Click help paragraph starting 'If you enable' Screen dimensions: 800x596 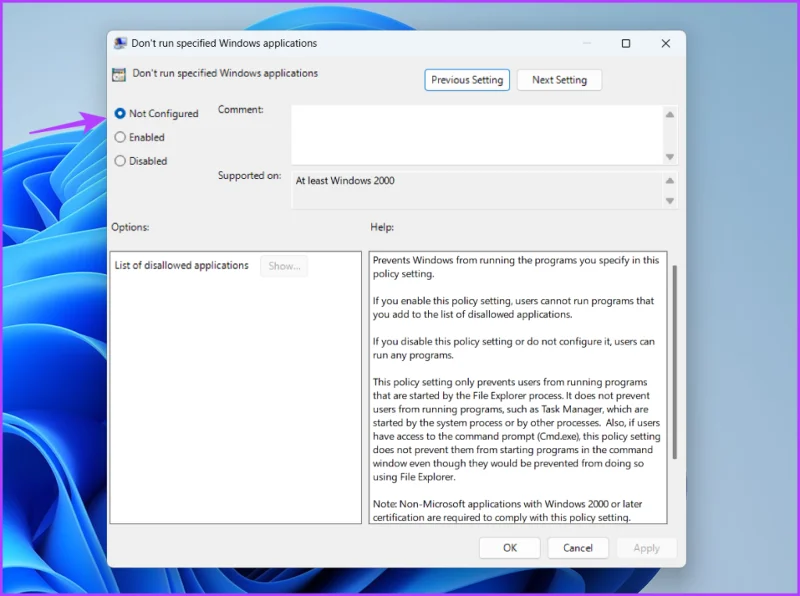tap(513, 308)
